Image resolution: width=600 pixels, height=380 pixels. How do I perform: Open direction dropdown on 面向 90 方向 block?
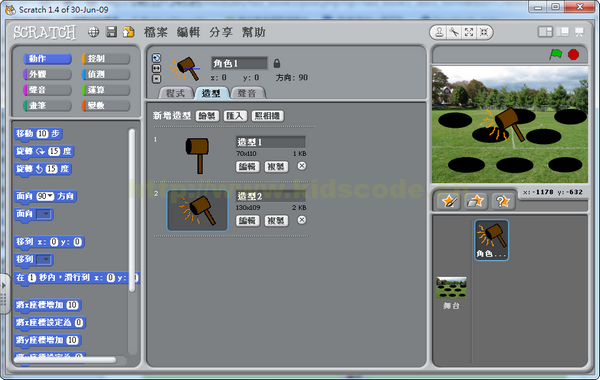tap(50, 196)
